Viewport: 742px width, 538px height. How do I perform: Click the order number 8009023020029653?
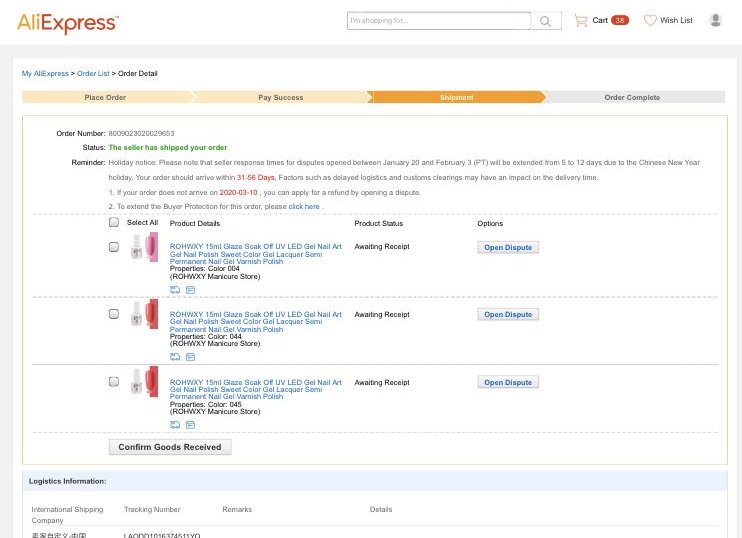click(141, 133)
